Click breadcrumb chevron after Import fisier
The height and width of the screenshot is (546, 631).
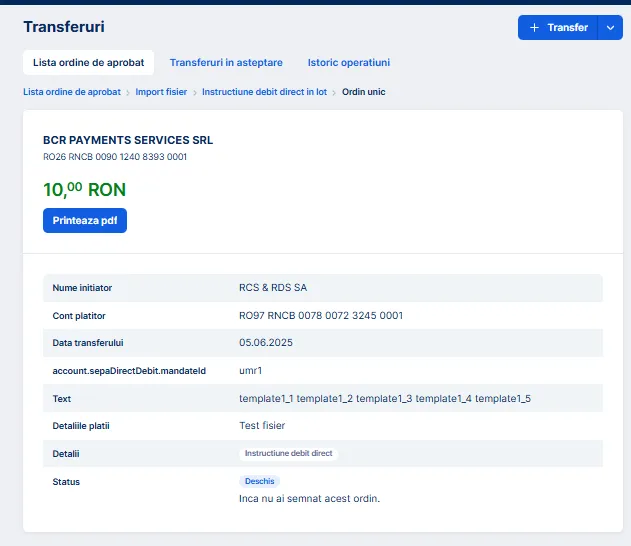point(195,92)
